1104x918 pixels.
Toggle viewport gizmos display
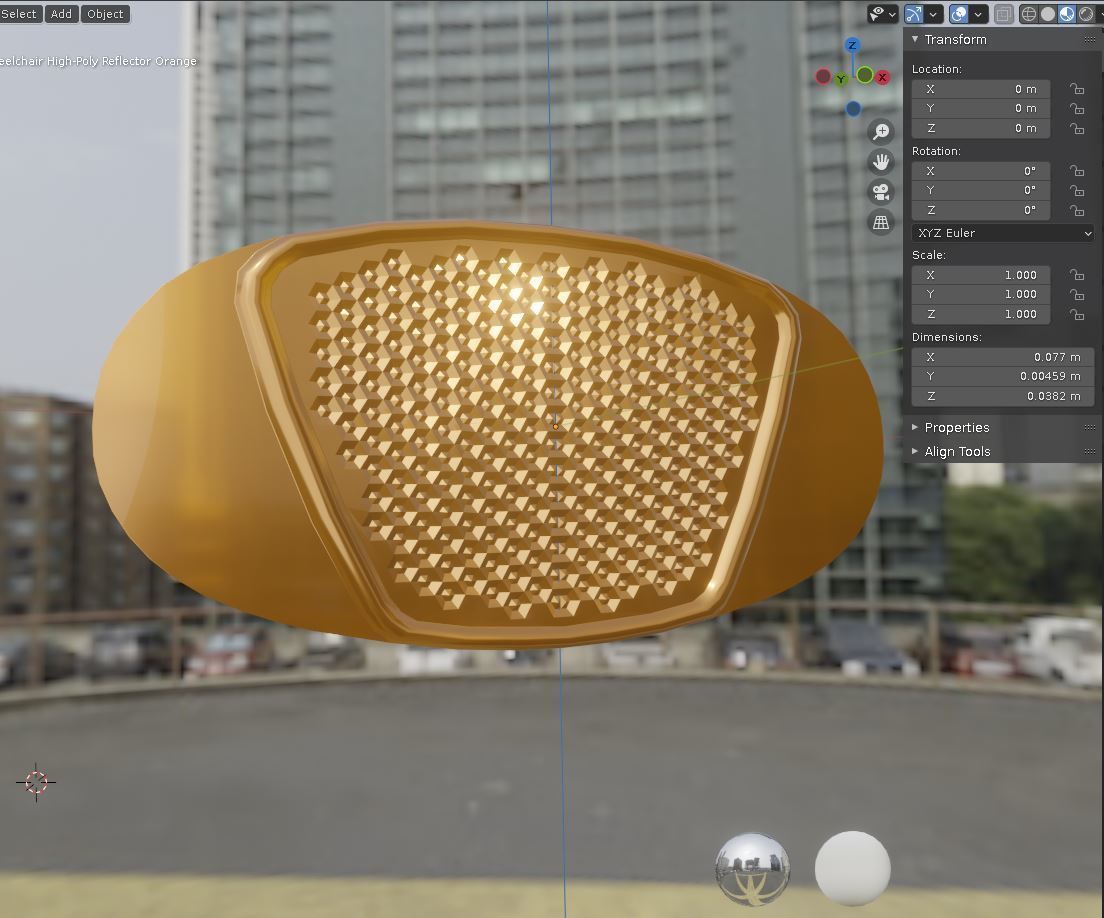coord(914,14)
